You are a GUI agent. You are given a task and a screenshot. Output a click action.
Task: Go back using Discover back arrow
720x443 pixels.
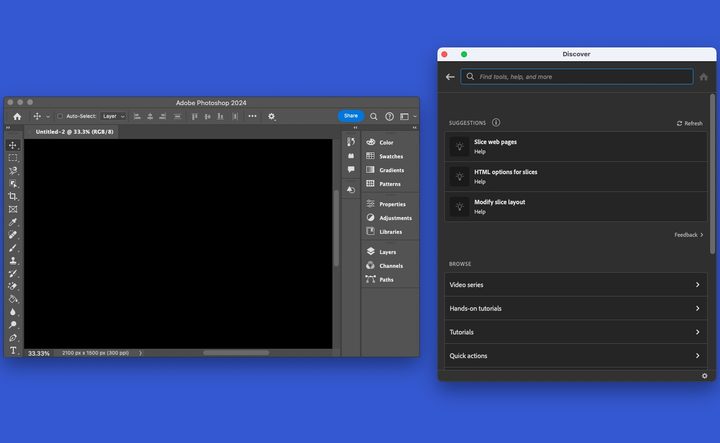(450, 77)
